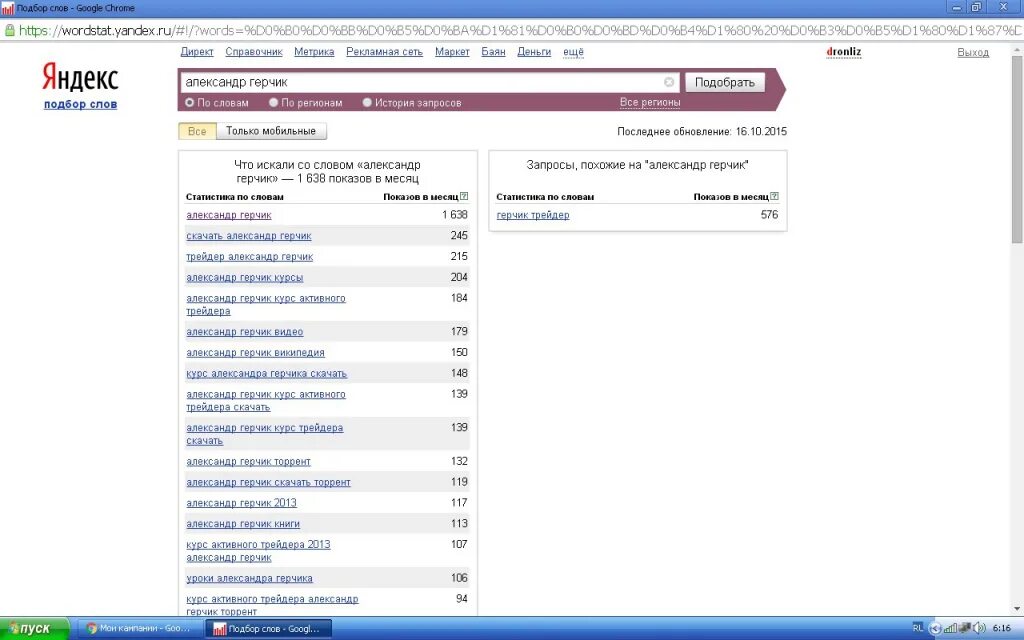Open query 'александр герчик скачать торрент'
This screenshot has width=1024, height=640.
pos(268,483)
